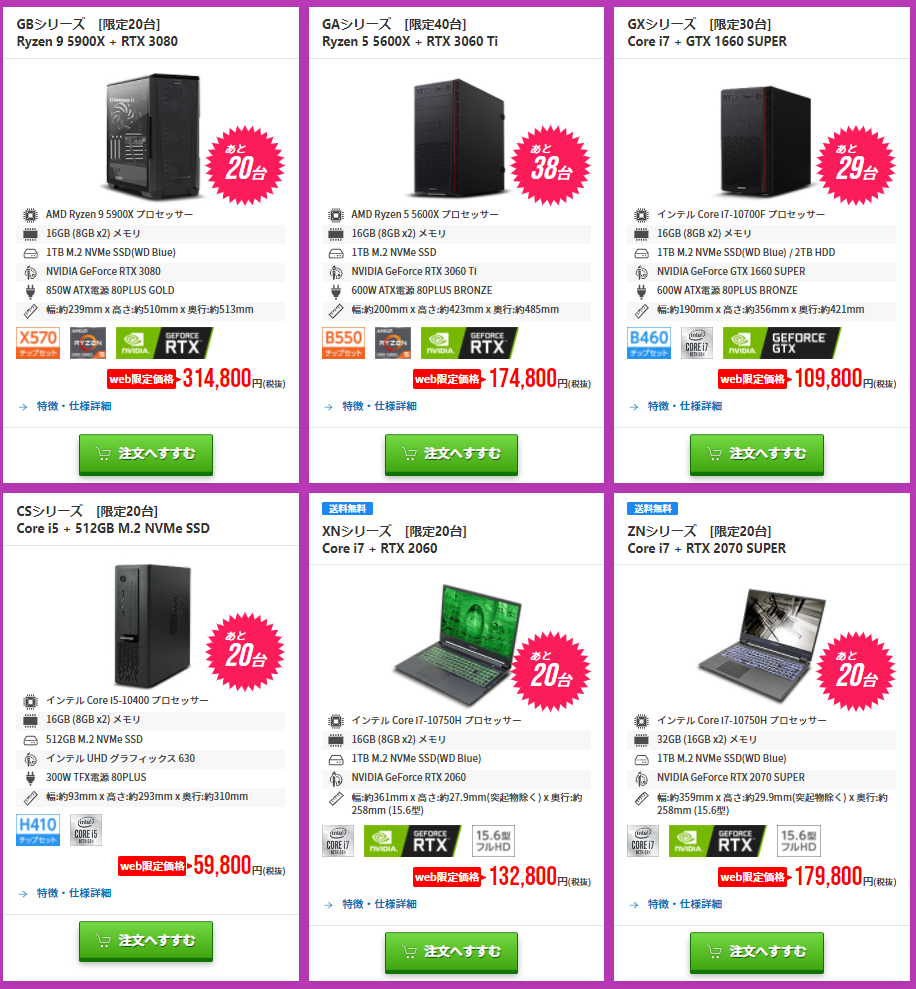
Task: Click Core i5 badge on CS series
Action: tap(86, 829)
